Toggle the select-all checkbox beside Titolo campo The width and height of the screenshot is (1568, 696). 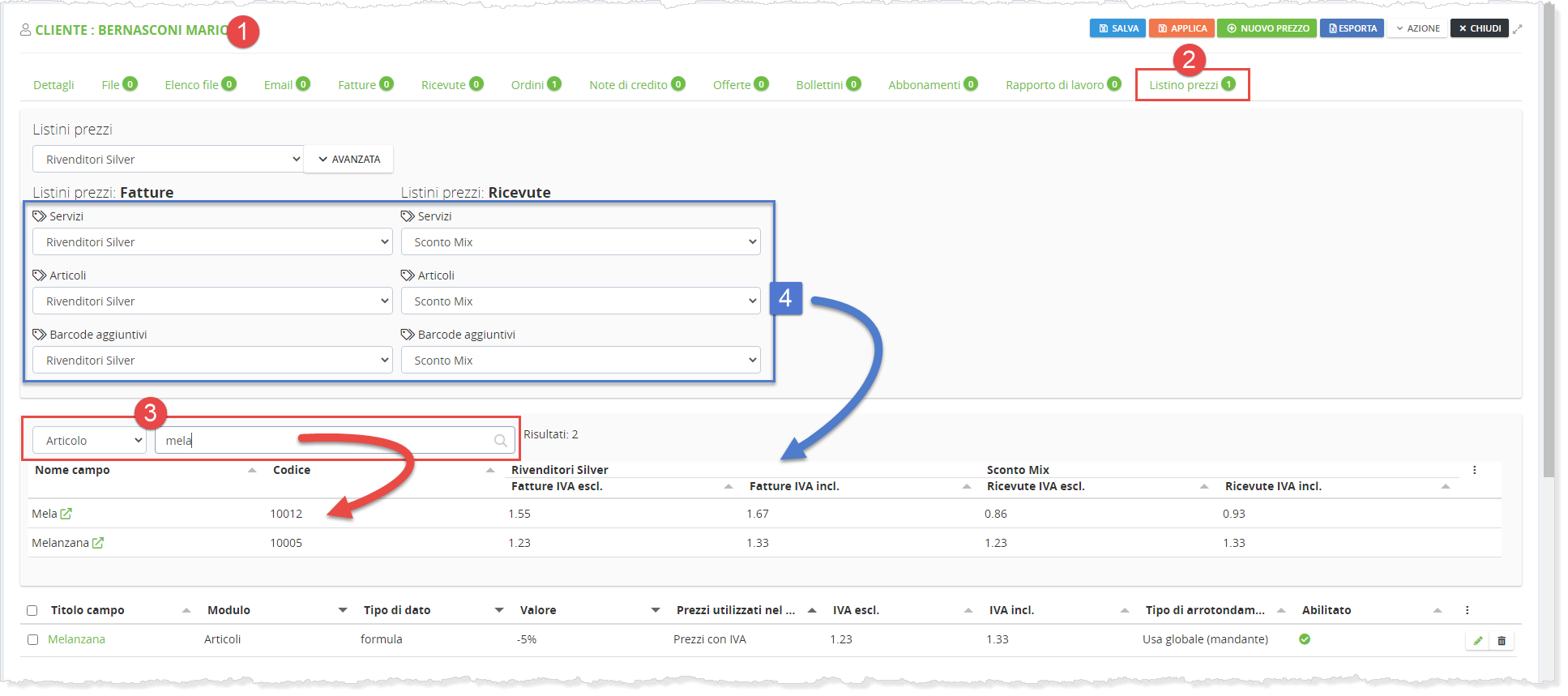click(x=32, y=610)
